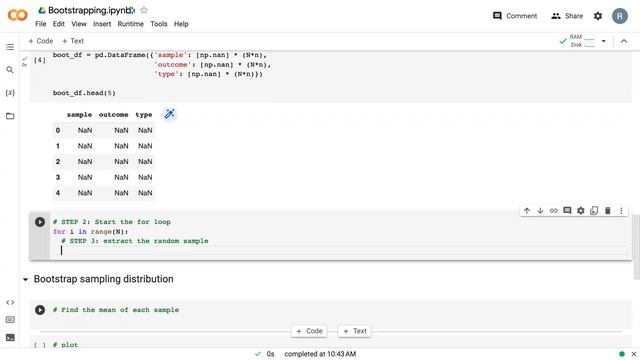640x360 pixels.
Task: Star the Bootstrapping.ipynb notebook
Action: pos(144,10)
